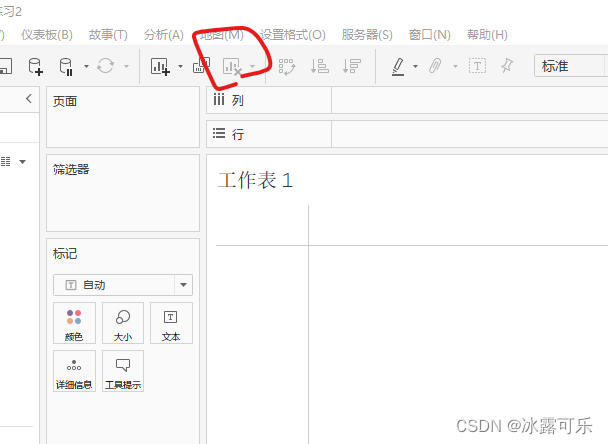This screenshot has height=444, width=608.
Task: Click the Fix Axes pin icon
Action: point(507,66)
